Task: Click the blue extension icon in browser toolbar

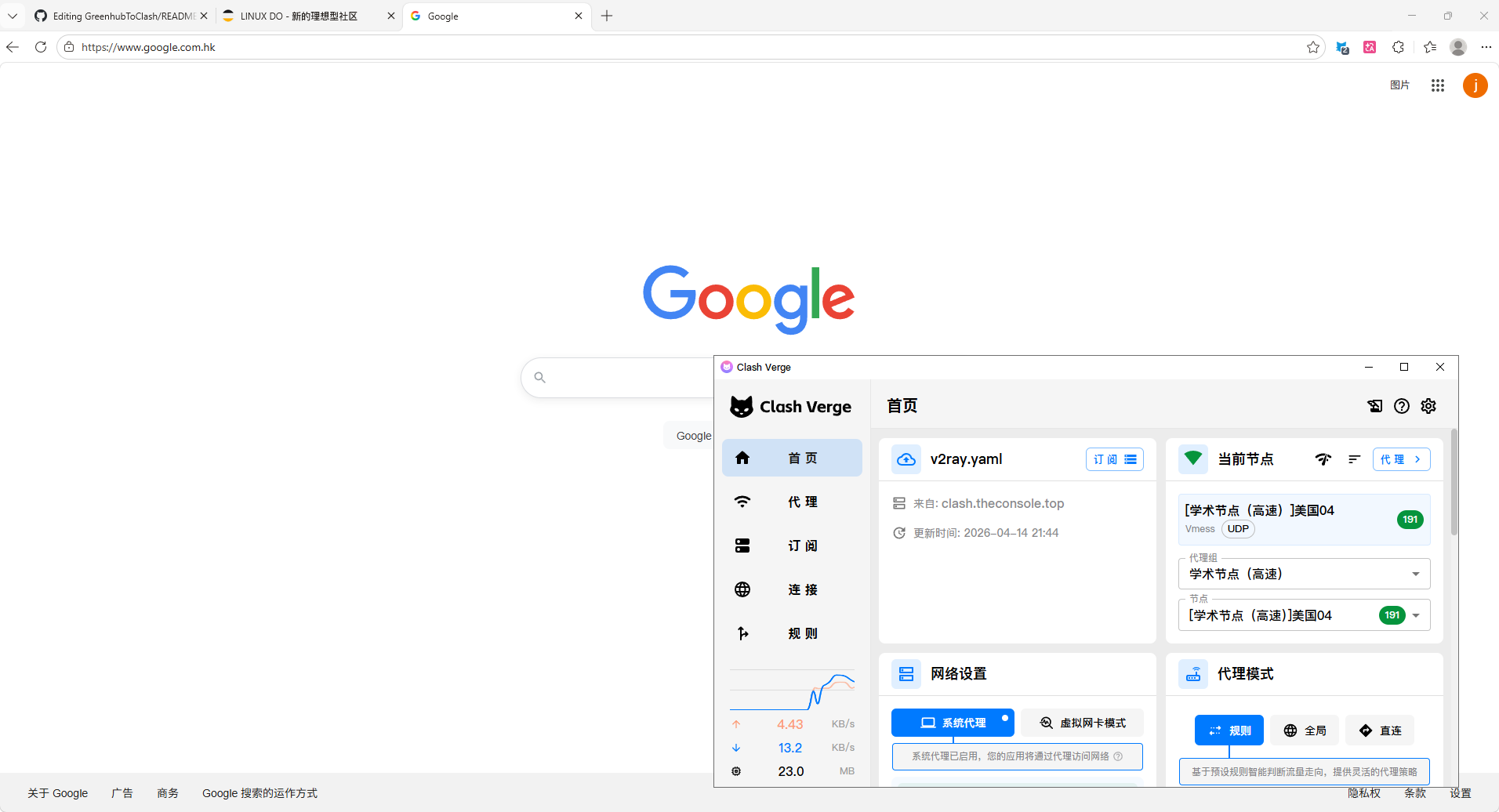Action: [1342, 47]
